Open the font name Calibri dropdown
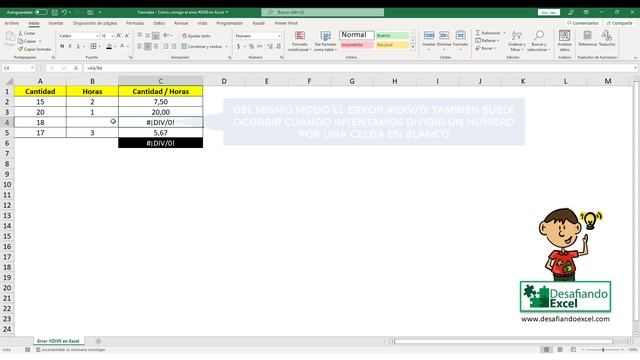640x360 pixels. point(97,36)
